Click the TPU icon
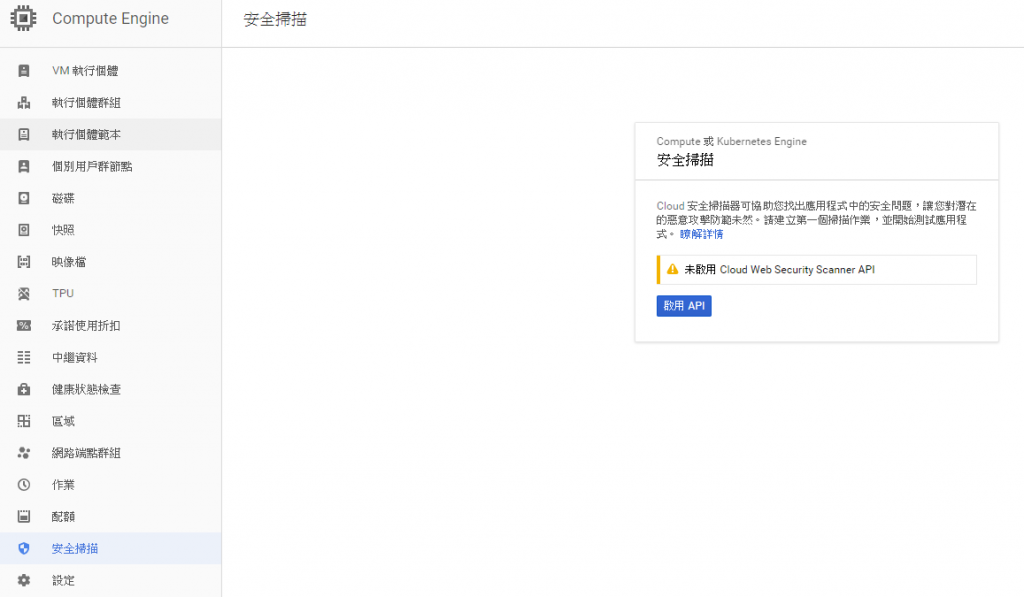 24,294
